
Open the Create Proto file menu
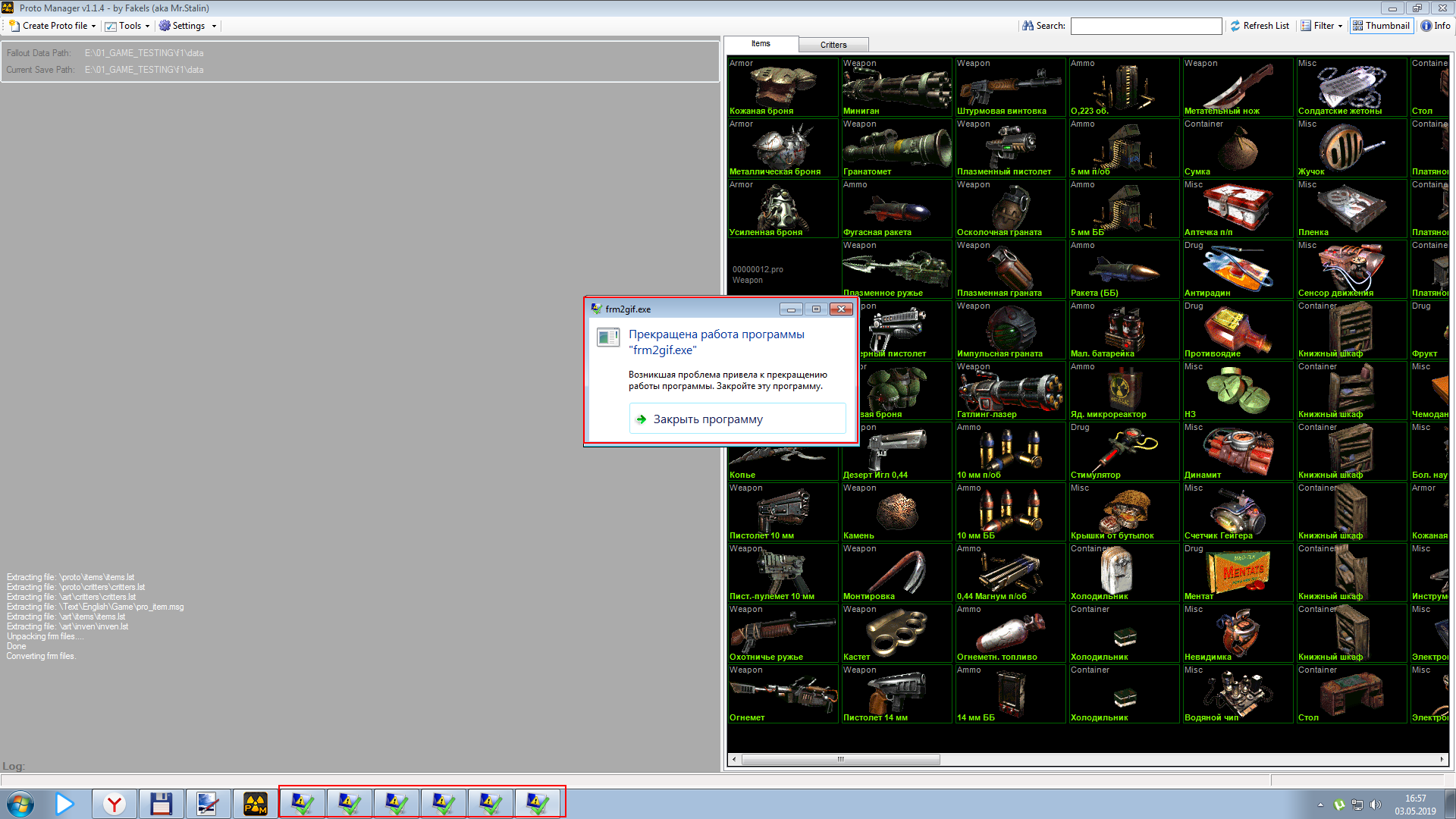coord(52,26)
